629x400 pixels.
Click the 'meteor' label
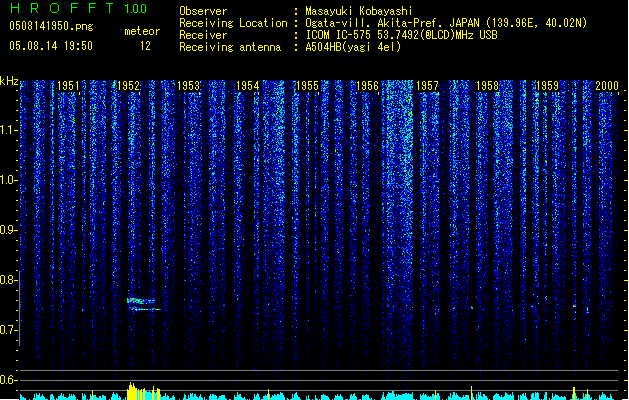click(x=142, y=31)
